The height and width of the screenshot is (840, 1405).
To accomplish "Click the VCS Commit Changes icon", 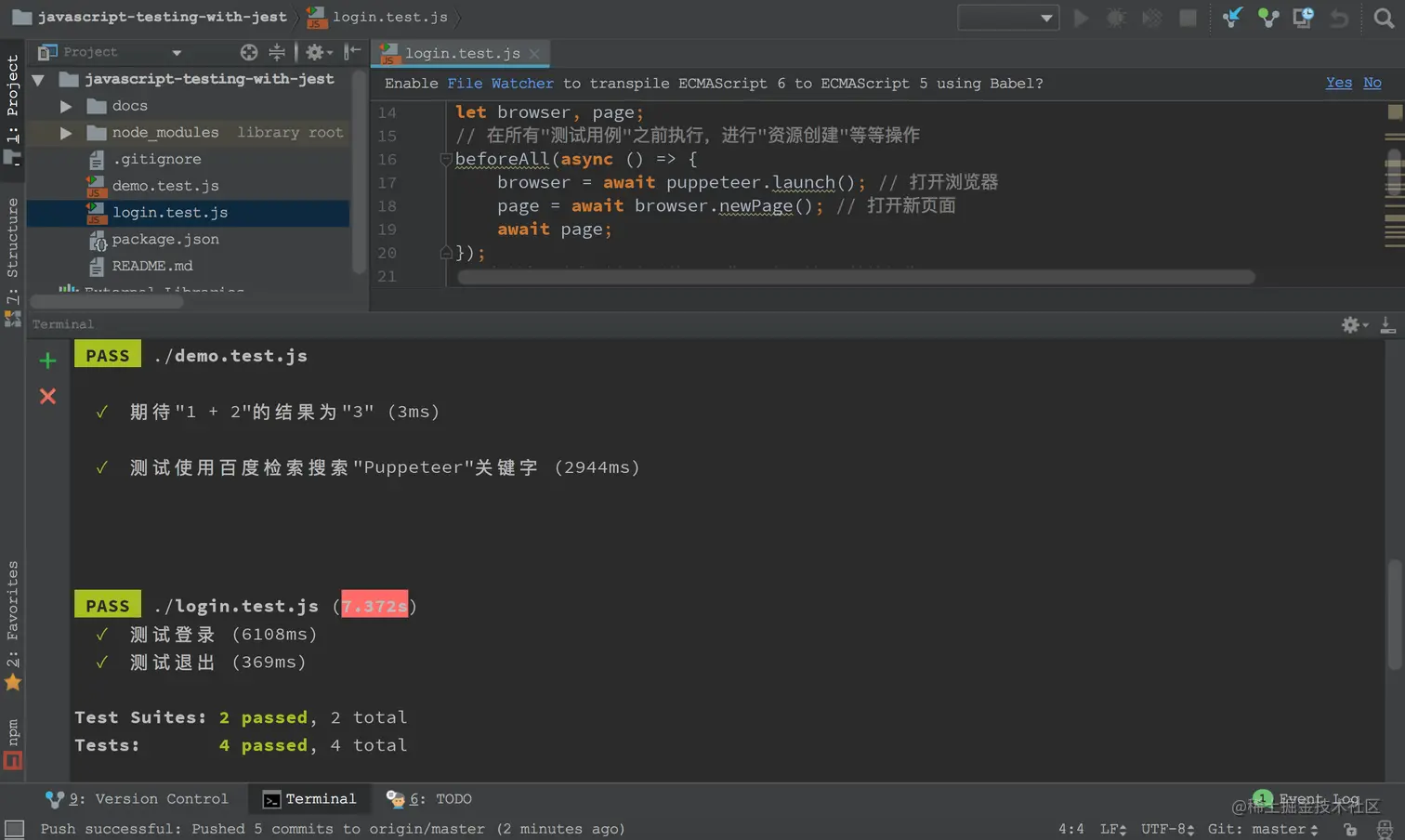I will point(1268,18).
